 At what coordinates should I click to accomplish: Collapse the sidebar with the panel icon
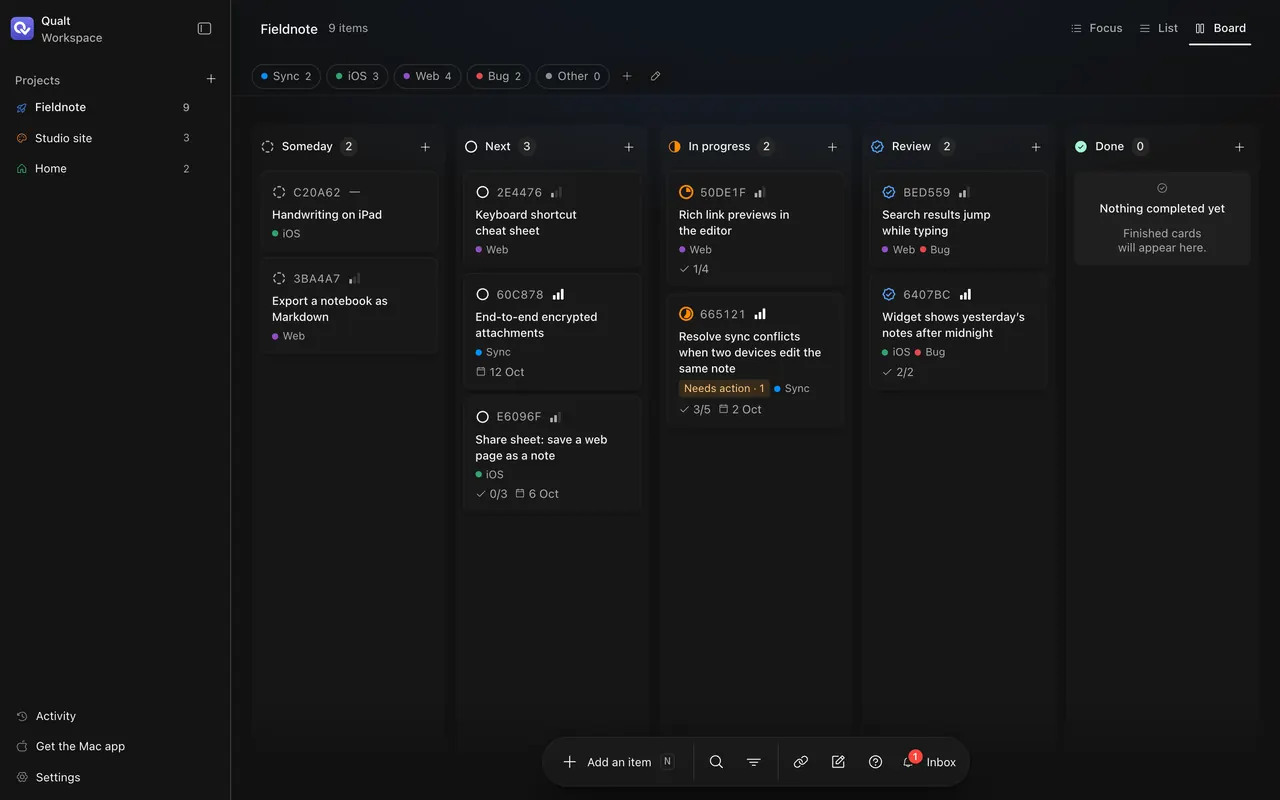205,29
